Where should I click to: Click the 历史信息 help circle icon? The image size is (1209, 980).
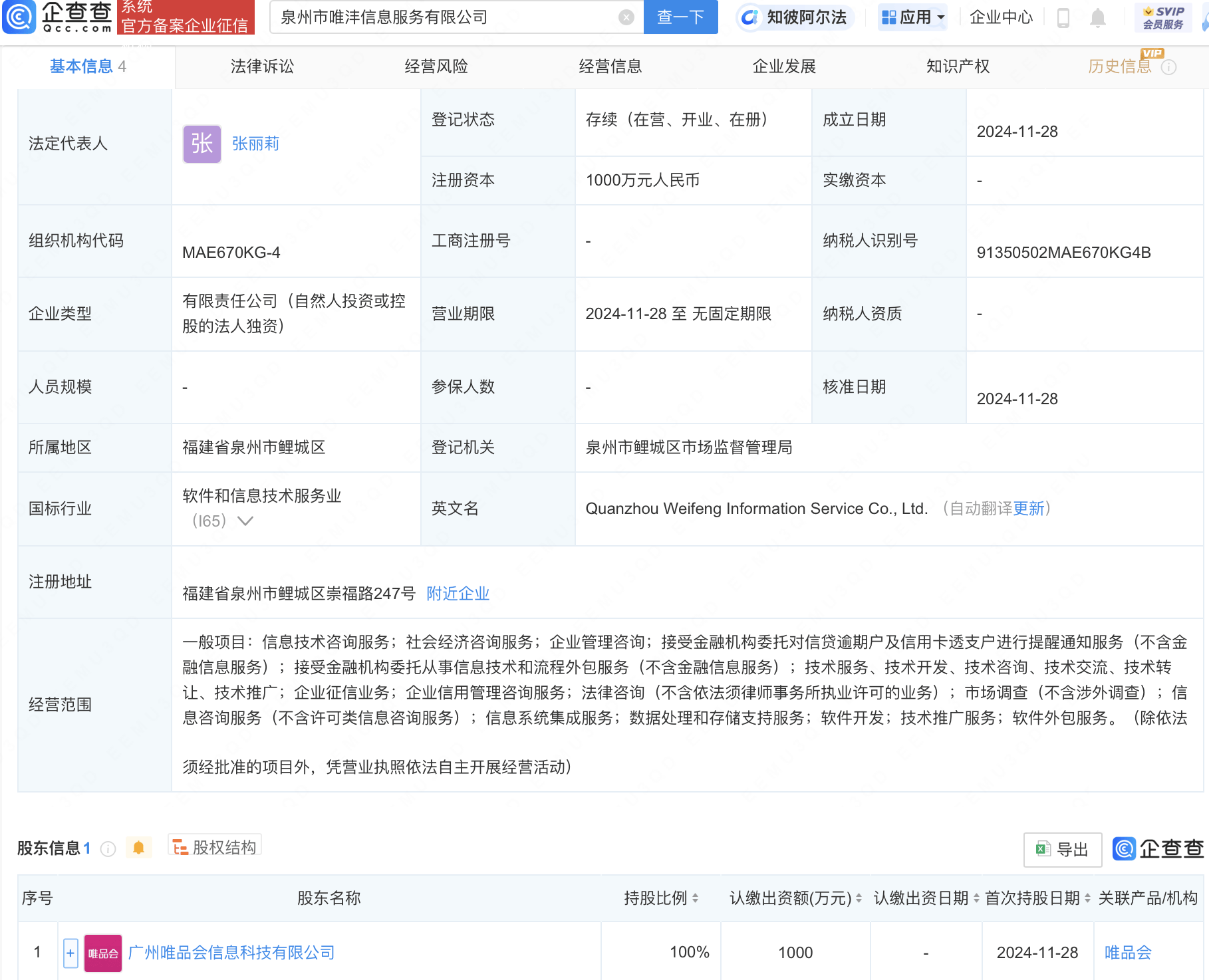tap(1168, 67)
